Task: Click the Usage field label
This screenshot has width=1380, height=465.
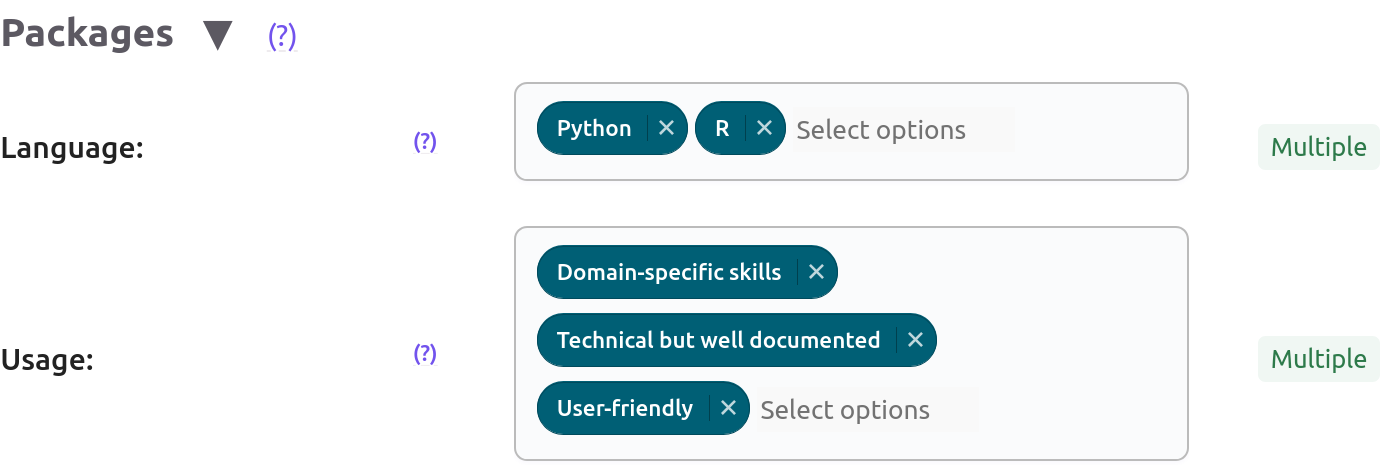Action: pyautogui.click(x=47, y=360)
